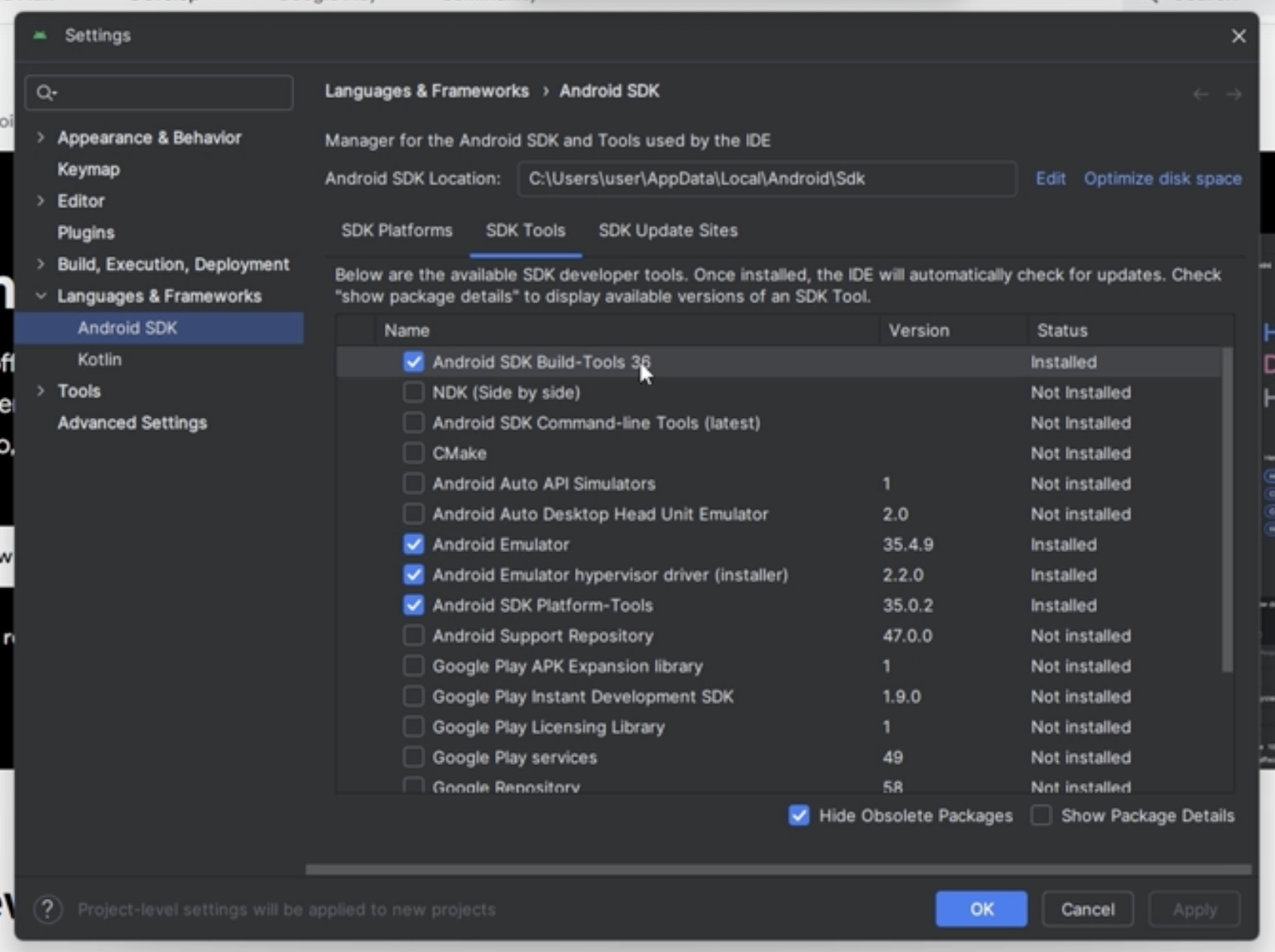Screen dimensions: 1275x952
Task: Check Google Play Licensing Library checkbox
Action: (x=413, y=727)
